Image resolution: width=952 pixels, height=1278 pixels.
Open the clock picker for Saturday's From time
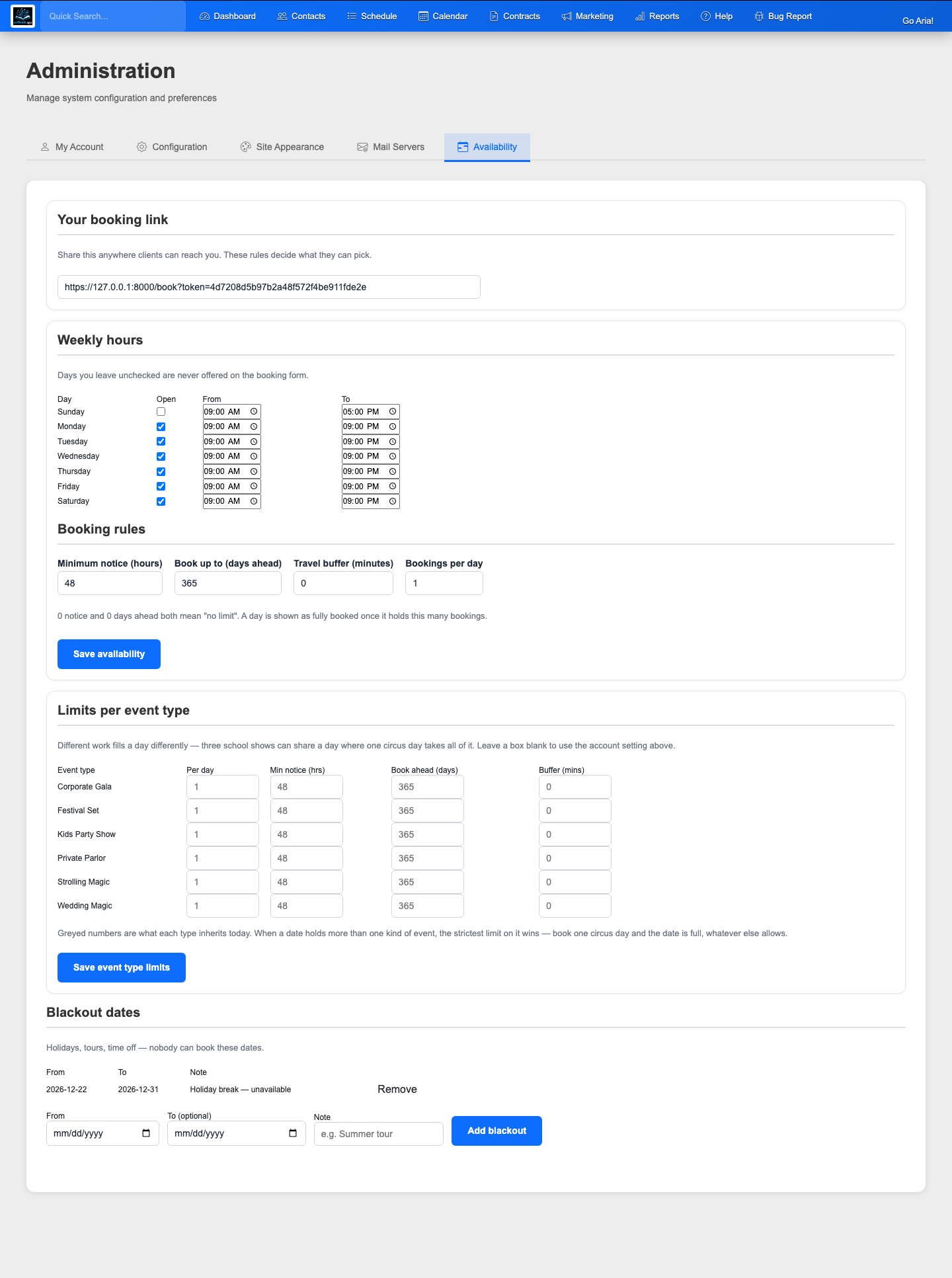pyautogui.click(x=254, y=501)
